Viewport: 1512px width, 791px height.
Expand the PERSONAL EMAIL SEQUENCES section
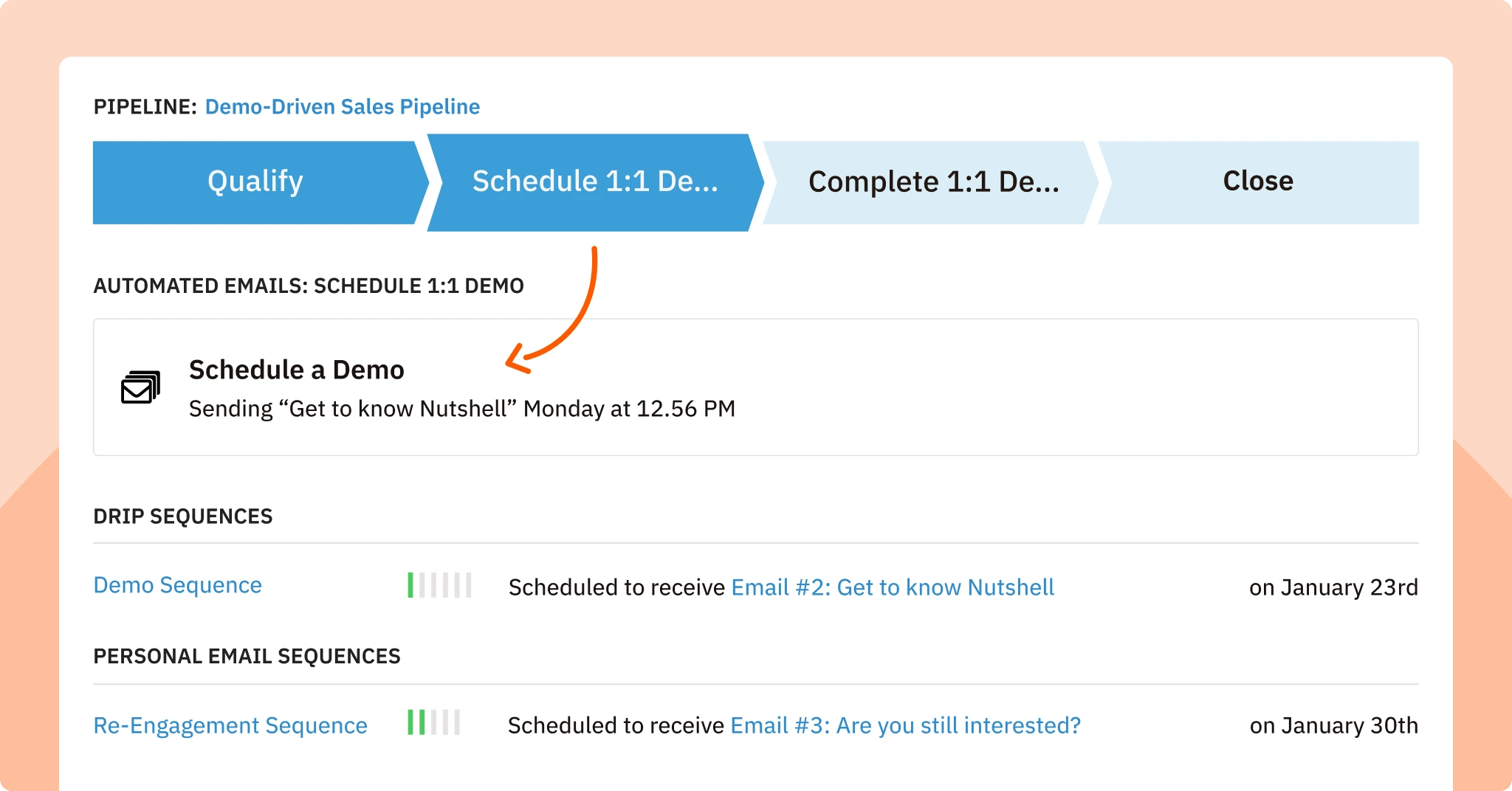(x=247, y=655)
